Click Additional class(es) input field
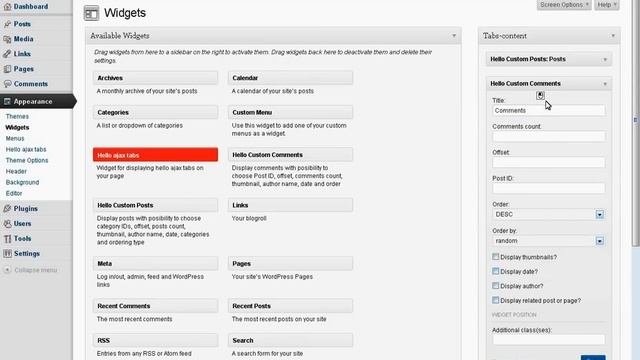 tap(548, 340)
